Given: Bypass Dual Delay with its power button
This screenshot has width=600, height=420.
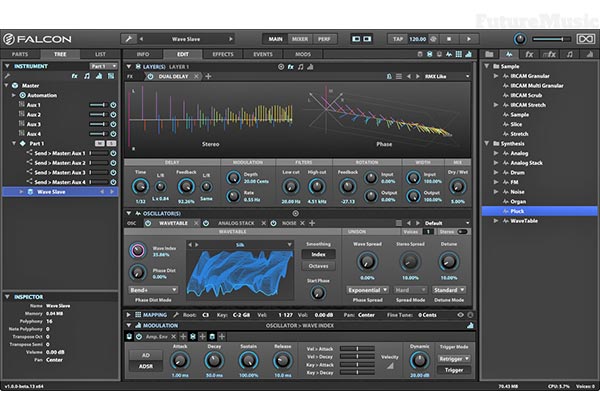Looking at the screenshot, I should click(150, 77).
